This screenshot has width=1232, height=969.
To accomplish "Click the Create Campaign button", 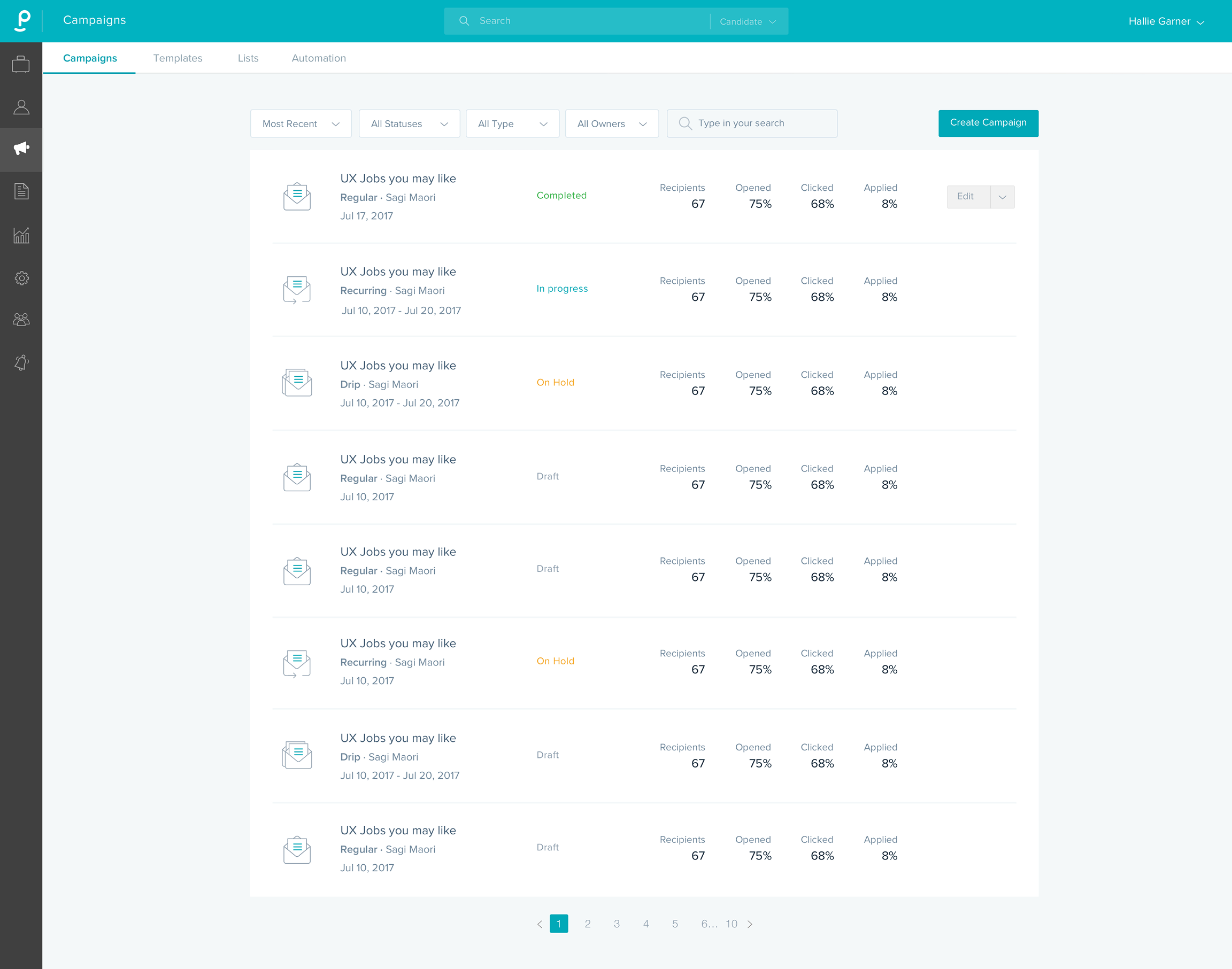I will [988, 123].
